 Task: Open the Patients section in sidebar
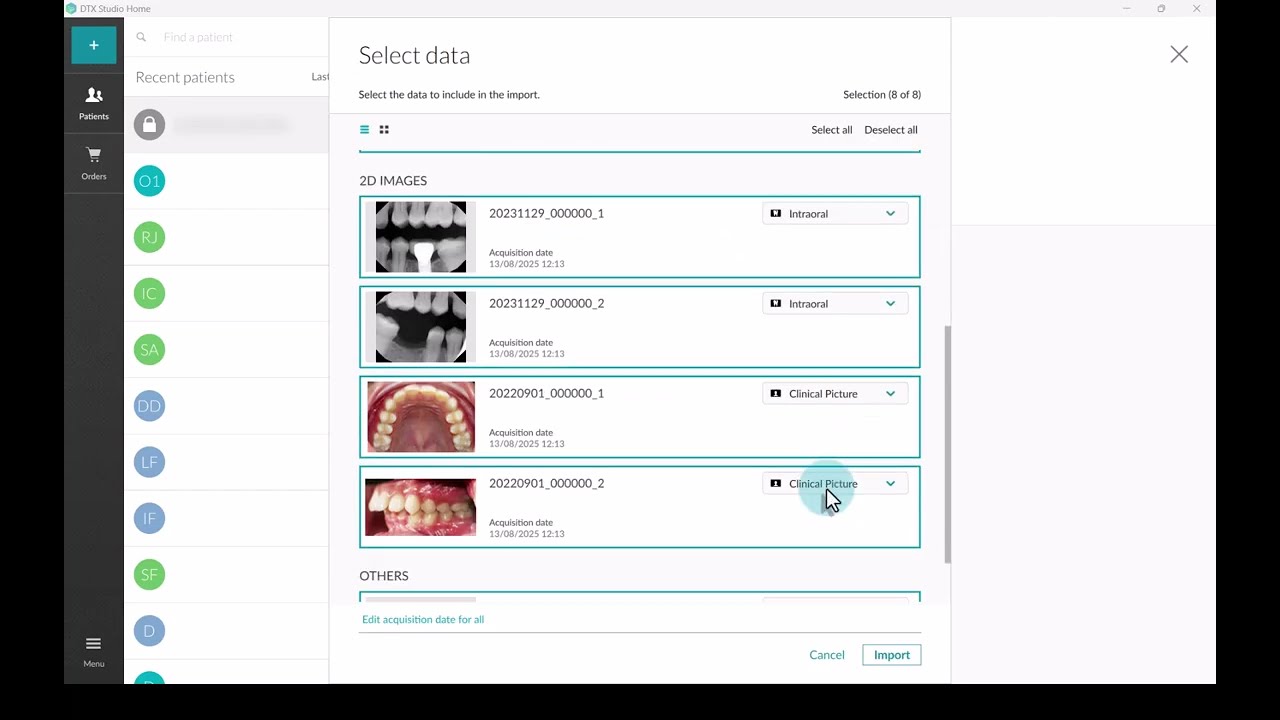pos(94,103)
